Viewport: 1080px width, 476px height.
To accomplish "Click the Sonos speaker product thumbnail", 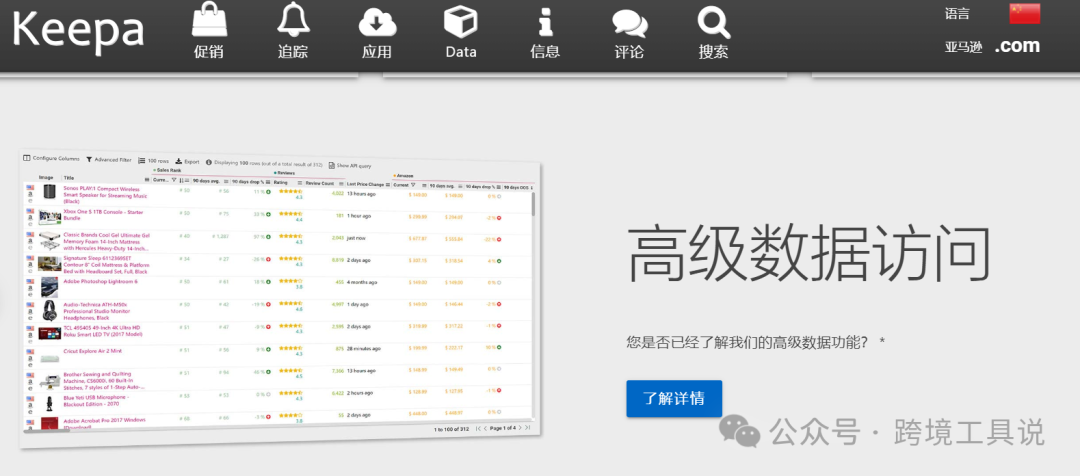I will (50, 194).
